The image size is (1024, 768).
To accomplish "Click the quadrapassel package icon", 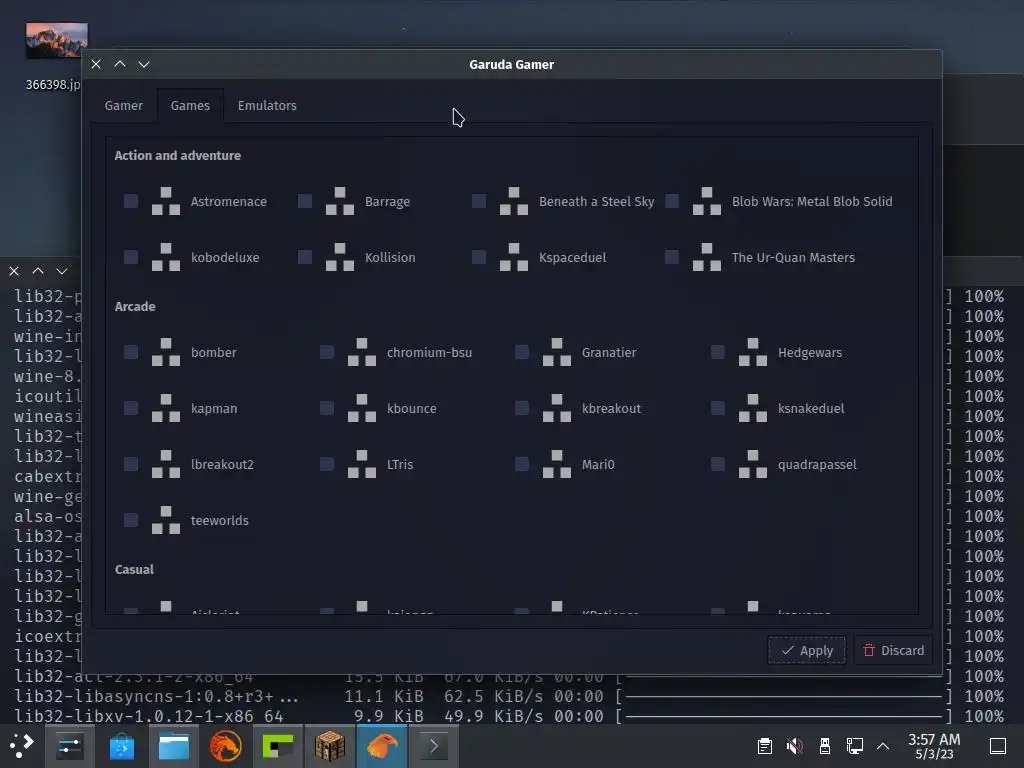I will pos(753,464).
